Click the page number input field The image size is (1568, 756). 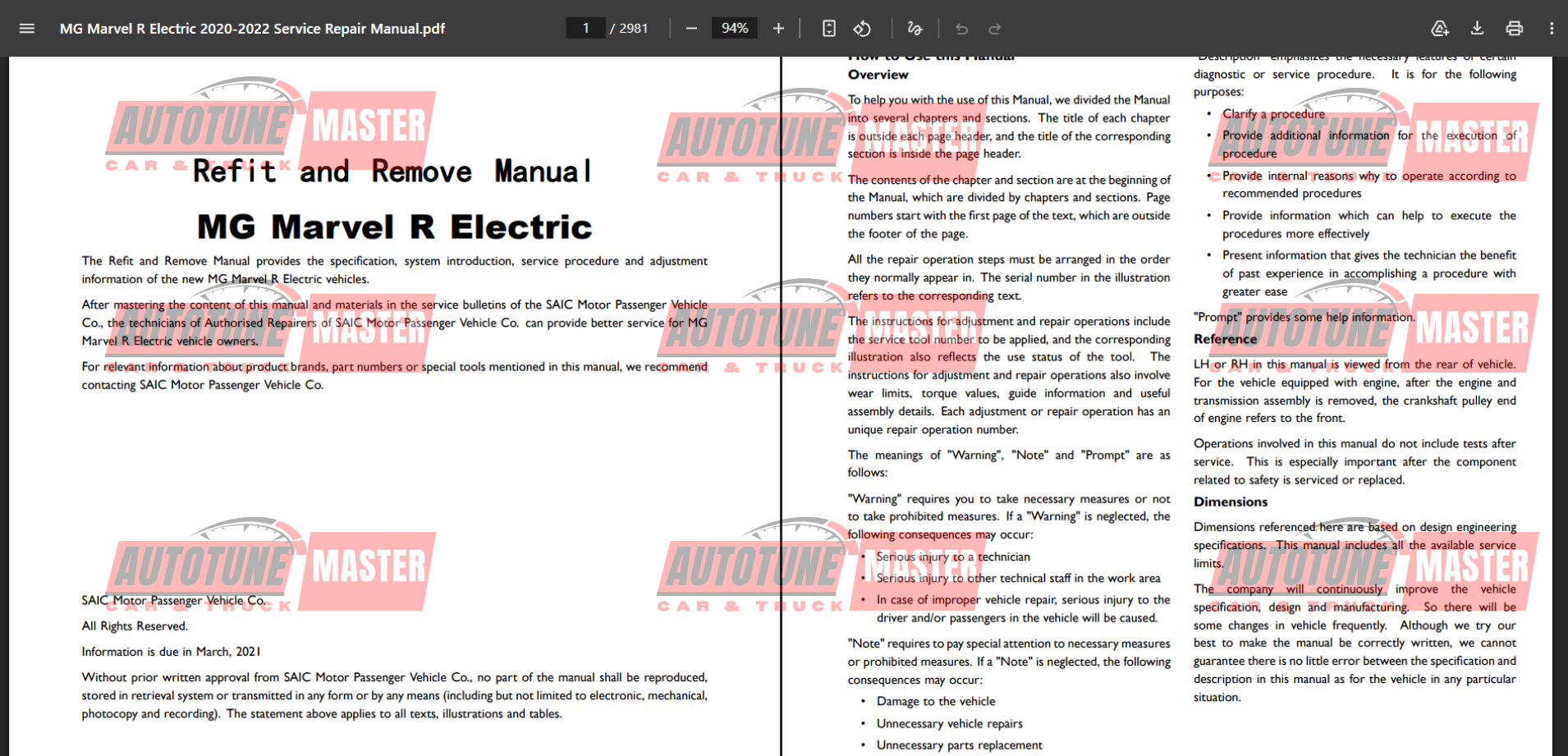pyautogui.click(x=585, y=29)
